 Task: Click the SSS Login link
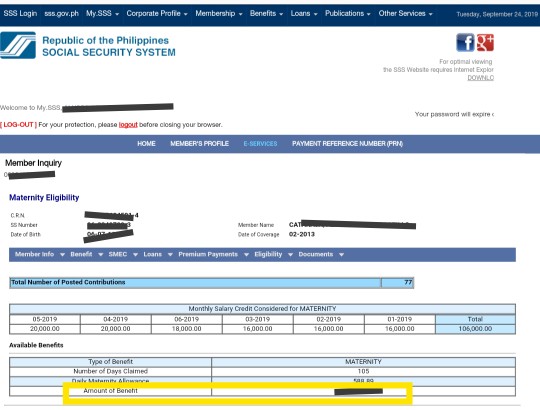tap(20, 13)
